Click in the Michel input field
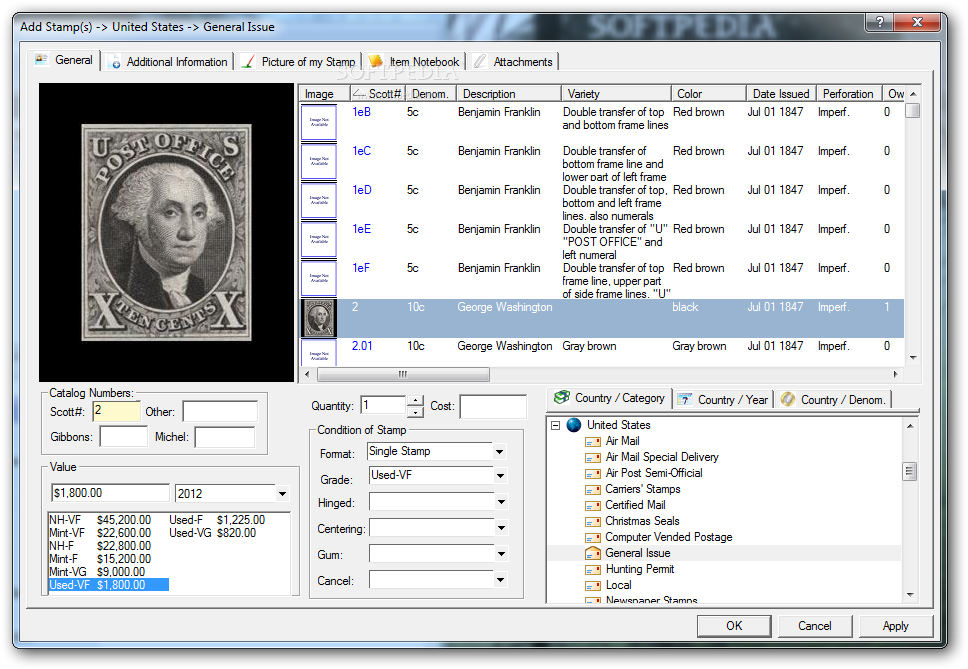The height and width of the screenshot is (669, 968). 225,437
